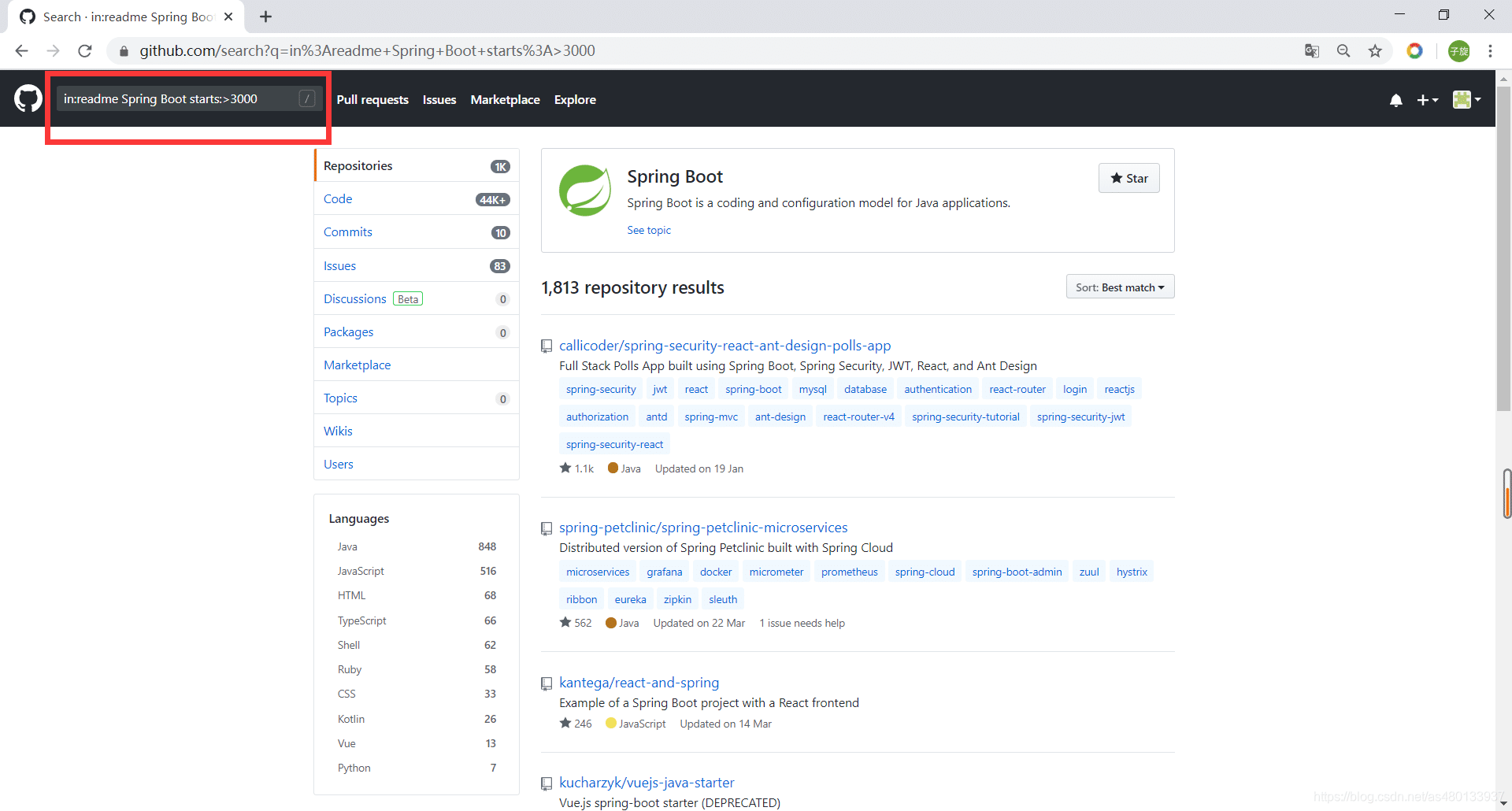The width and height of the screenshot is (1512, 811).
Task: Click the browser URL address bar
Action: (709, 50)
